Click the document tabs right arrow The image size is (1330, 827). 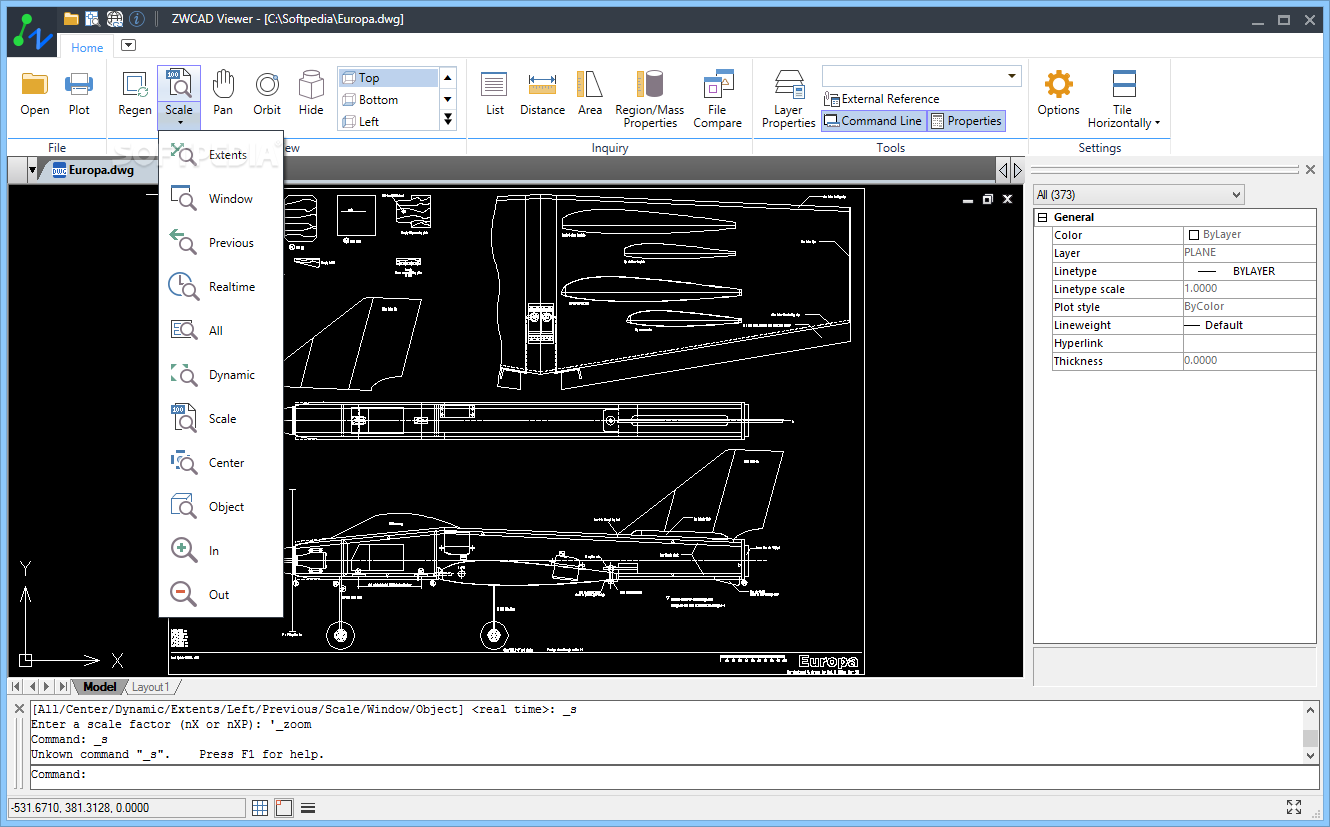coord(1017,170)
